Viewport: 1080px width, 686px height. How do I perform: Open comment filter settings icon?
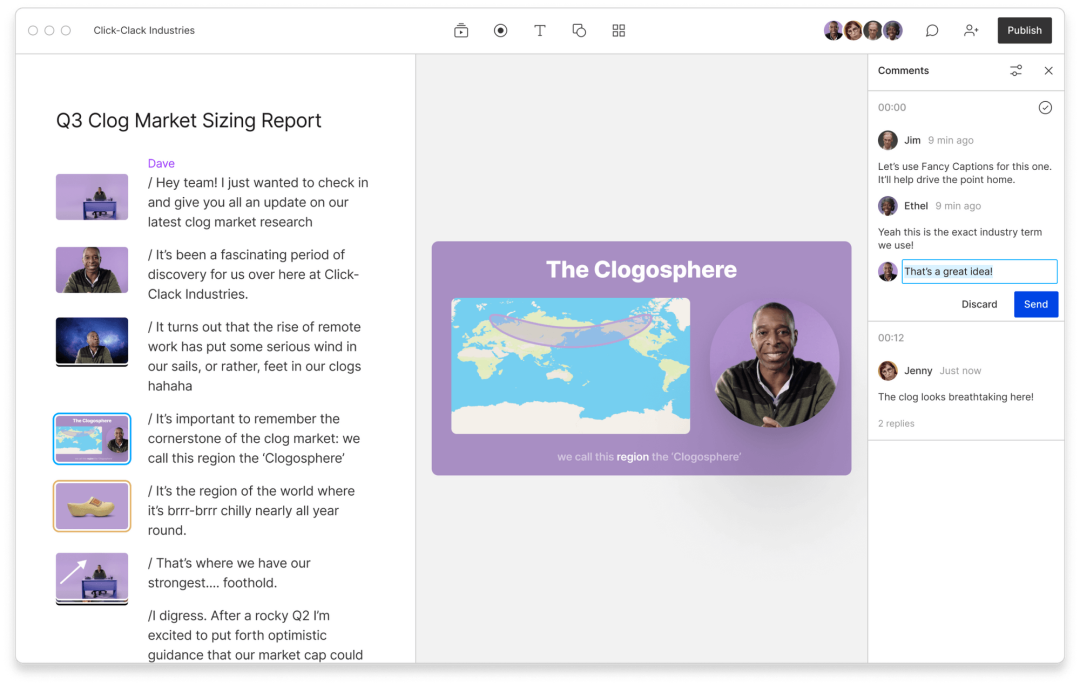1016,71
